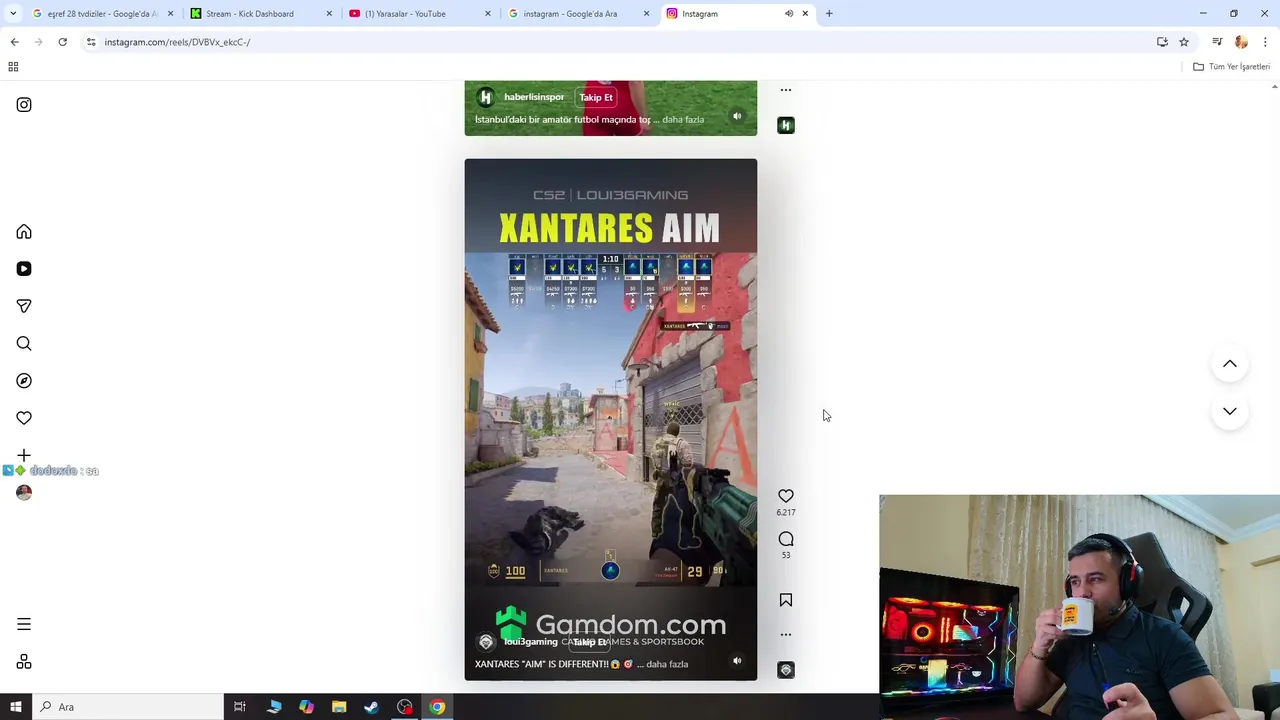This screenshot has width=1280, height=720.
Task: Open haberlisinspor audio thumbnail
Action: (x=786, y=125)
